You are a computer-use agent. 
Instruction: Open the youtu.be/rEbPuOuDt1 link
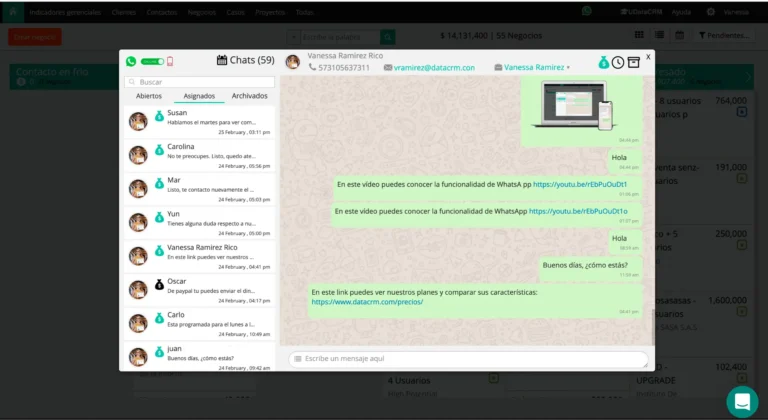tap(580, 185)
